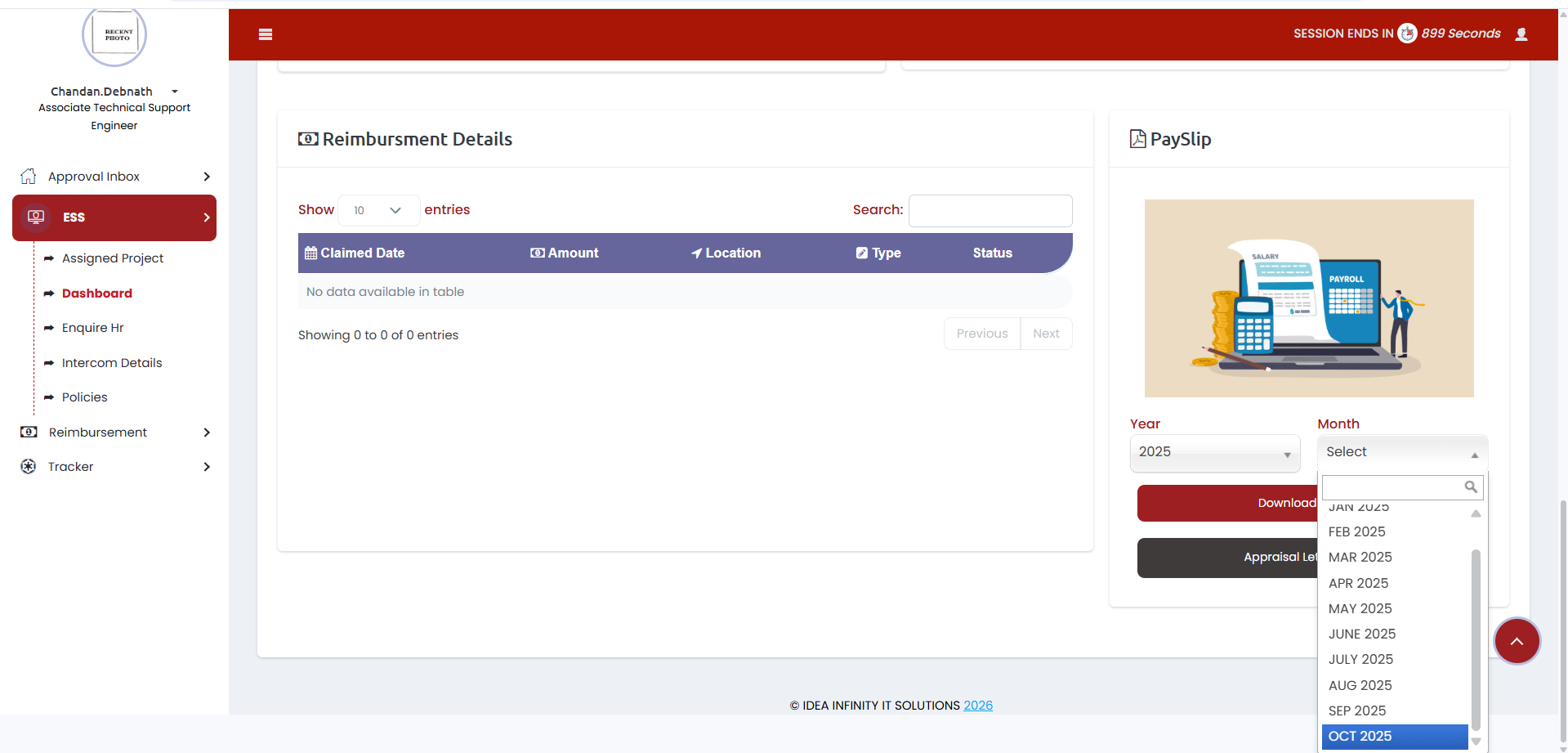
Task: Select FEB 2025 from month list
Action: (1395, 531)
